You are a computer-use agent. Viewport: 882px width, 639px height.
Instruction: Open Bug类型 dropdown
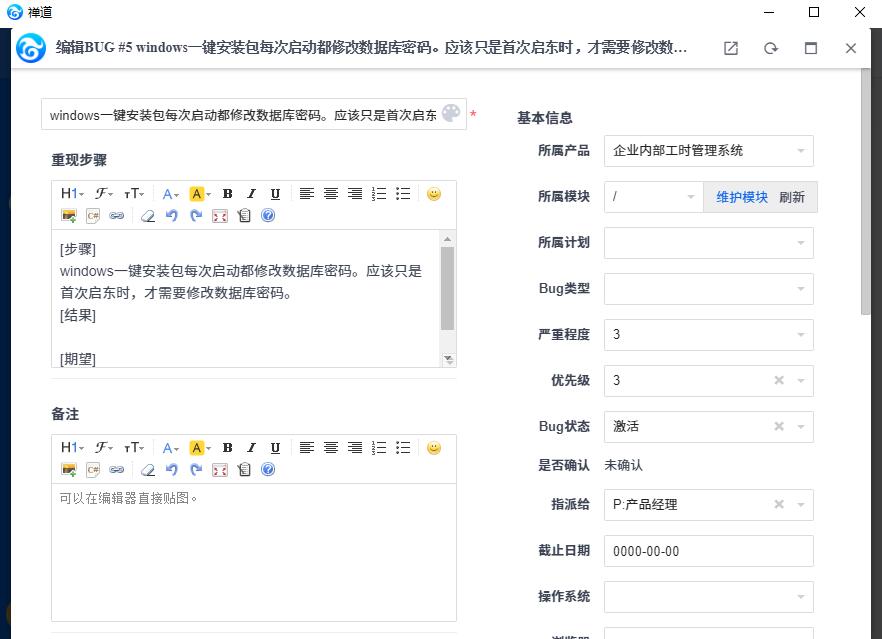tap(709, 289)
